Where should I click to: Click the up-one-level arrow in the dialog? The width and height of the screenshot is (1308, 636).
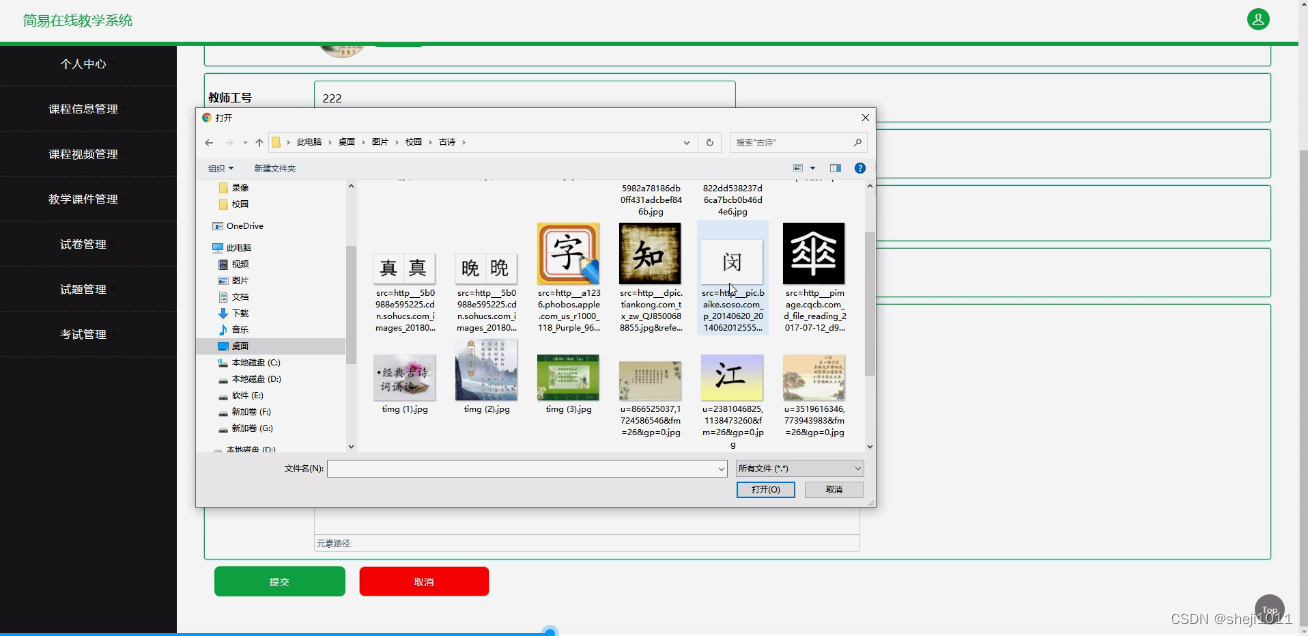(258, 142)
